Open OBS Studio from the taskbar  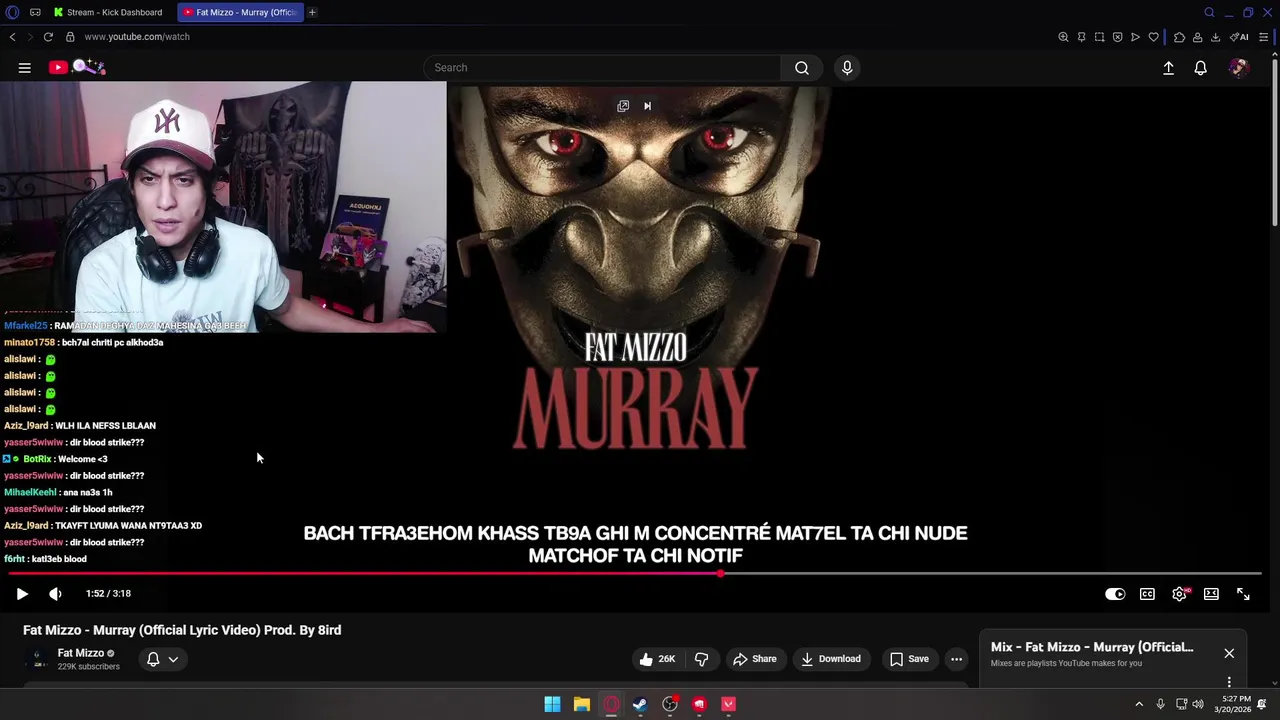[670, 704]
